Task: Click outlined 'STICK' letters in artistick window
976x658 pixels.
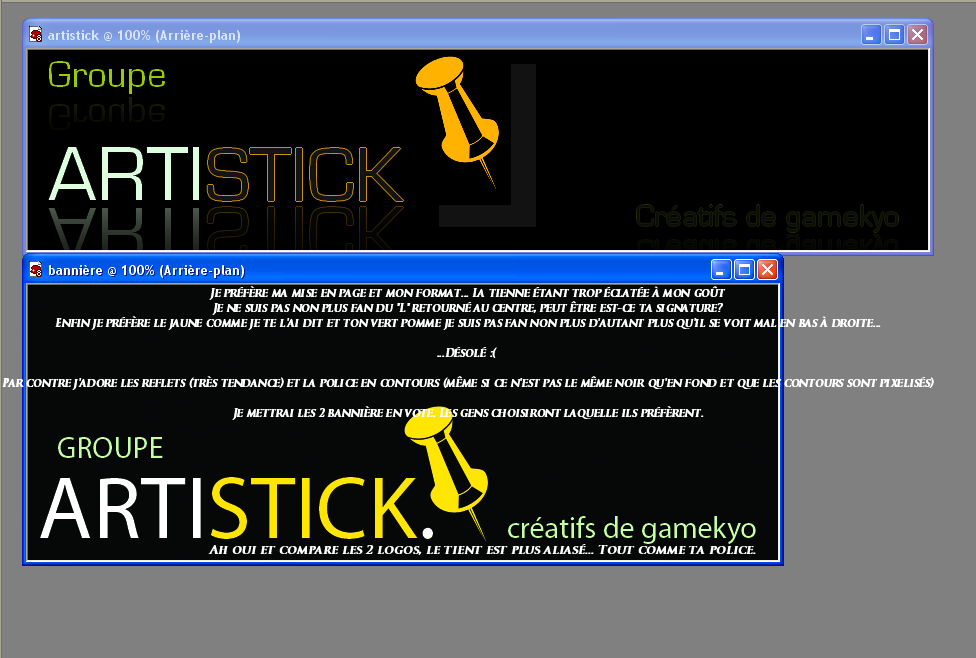Action: point(304,174)
